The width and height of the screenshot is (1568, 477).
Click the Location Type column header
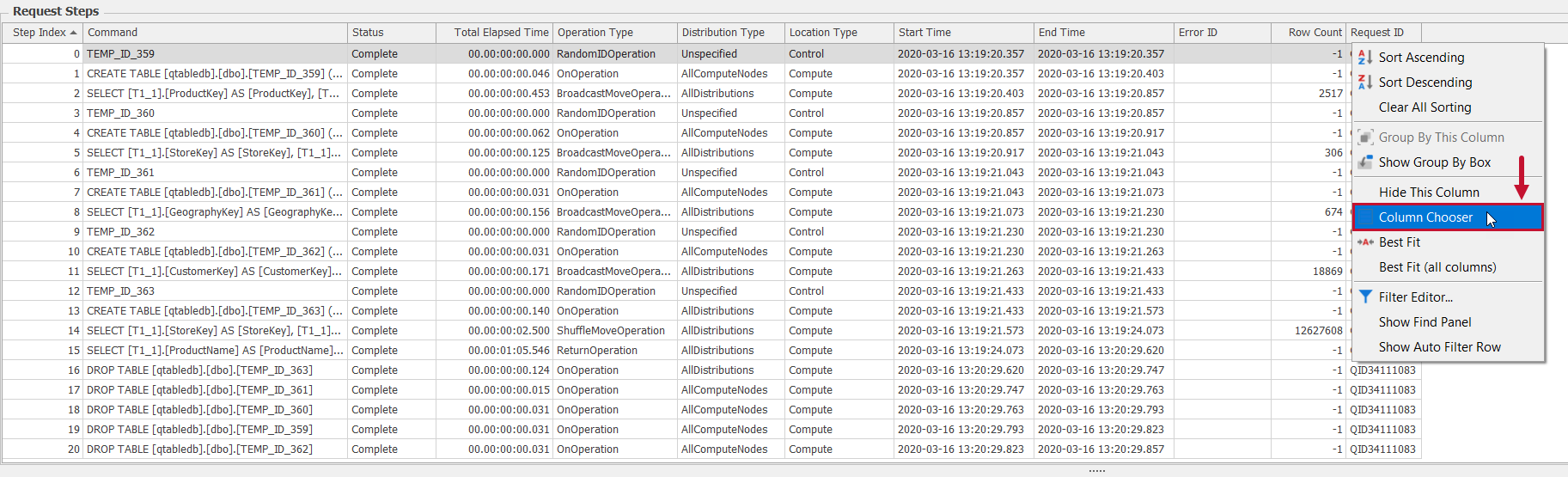pos(839,33)
